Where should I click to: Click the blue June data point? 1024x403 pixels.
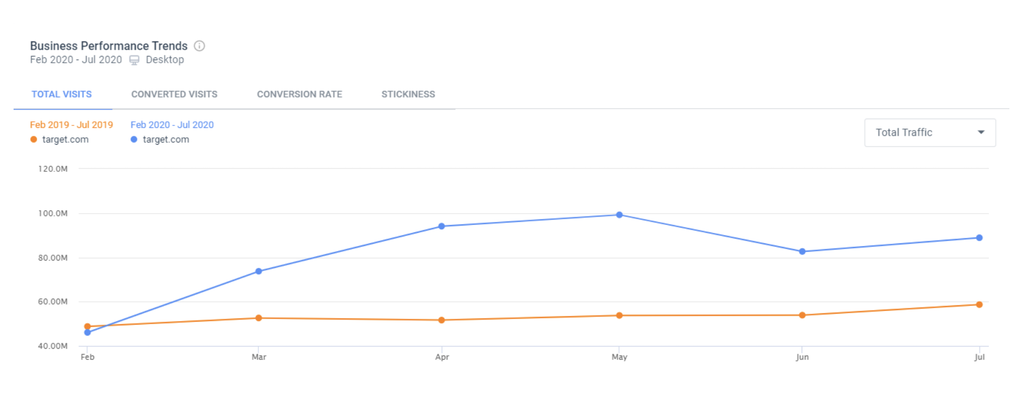[x=802, y=251]
